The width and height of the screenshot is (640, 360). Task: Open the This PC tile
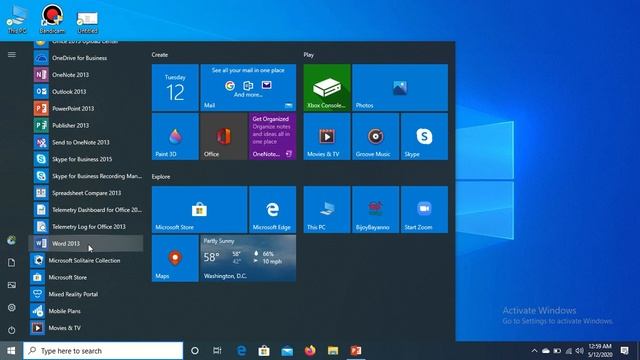pos(327,209)
